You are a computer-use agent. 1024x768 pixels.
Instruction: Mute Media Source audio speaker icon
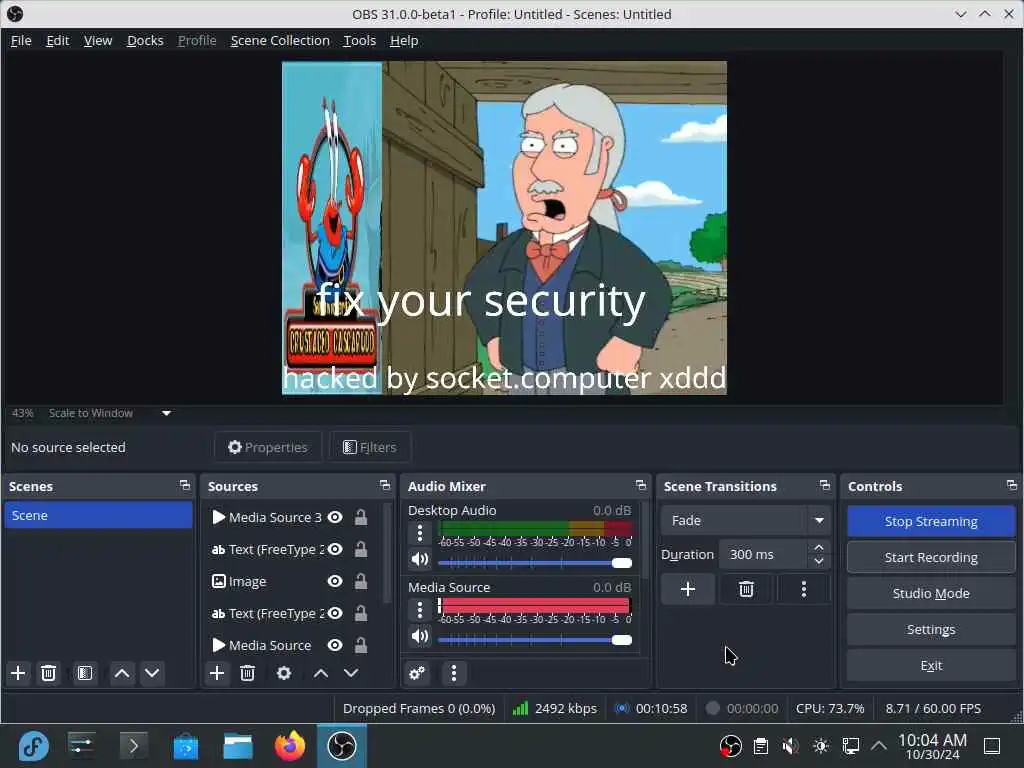[420, 636]
